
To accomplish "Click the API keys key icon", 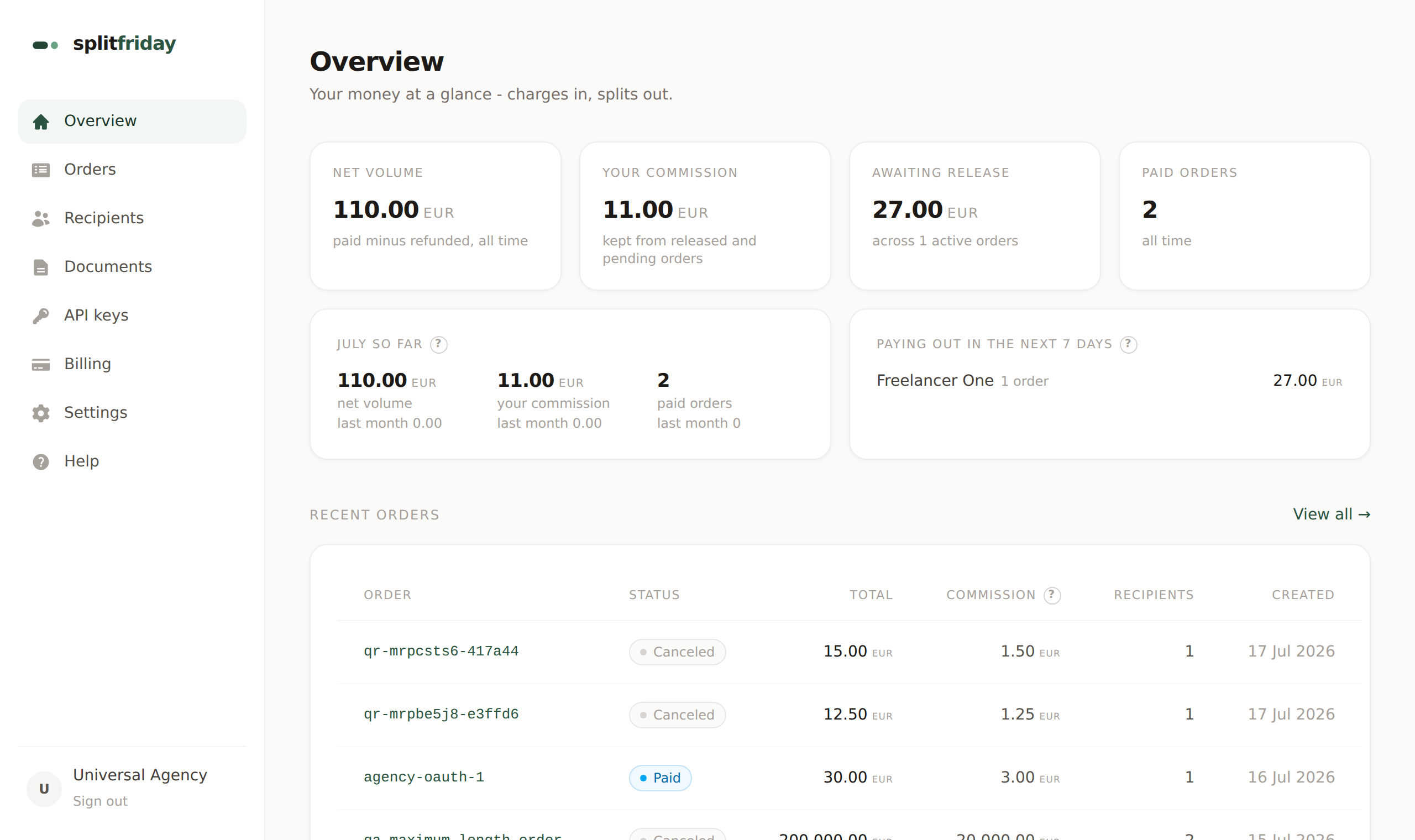I will [x=41, y=316].
